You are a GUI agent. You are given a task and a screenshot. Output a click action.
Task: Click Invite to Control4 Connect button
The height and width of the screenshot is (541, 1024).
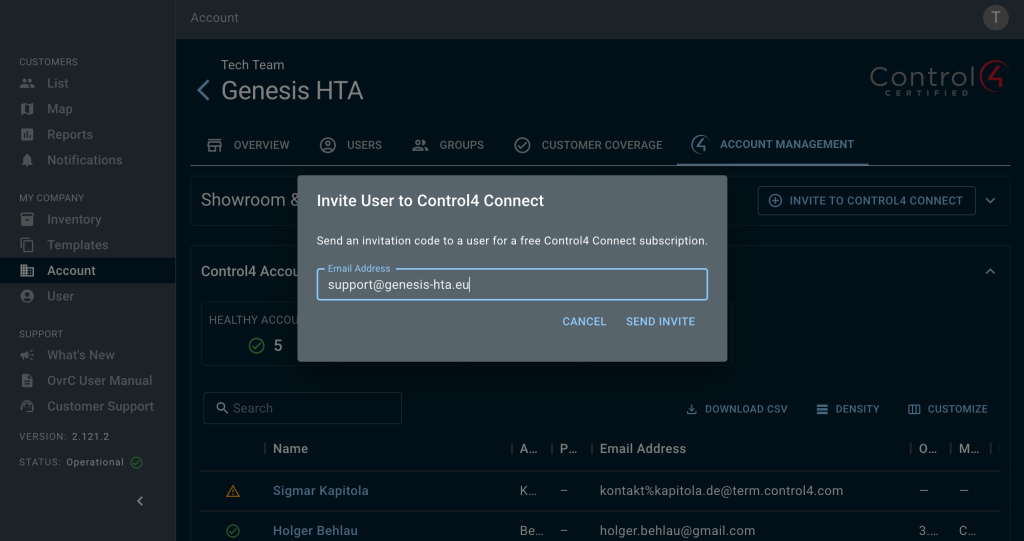click(867, 201)
